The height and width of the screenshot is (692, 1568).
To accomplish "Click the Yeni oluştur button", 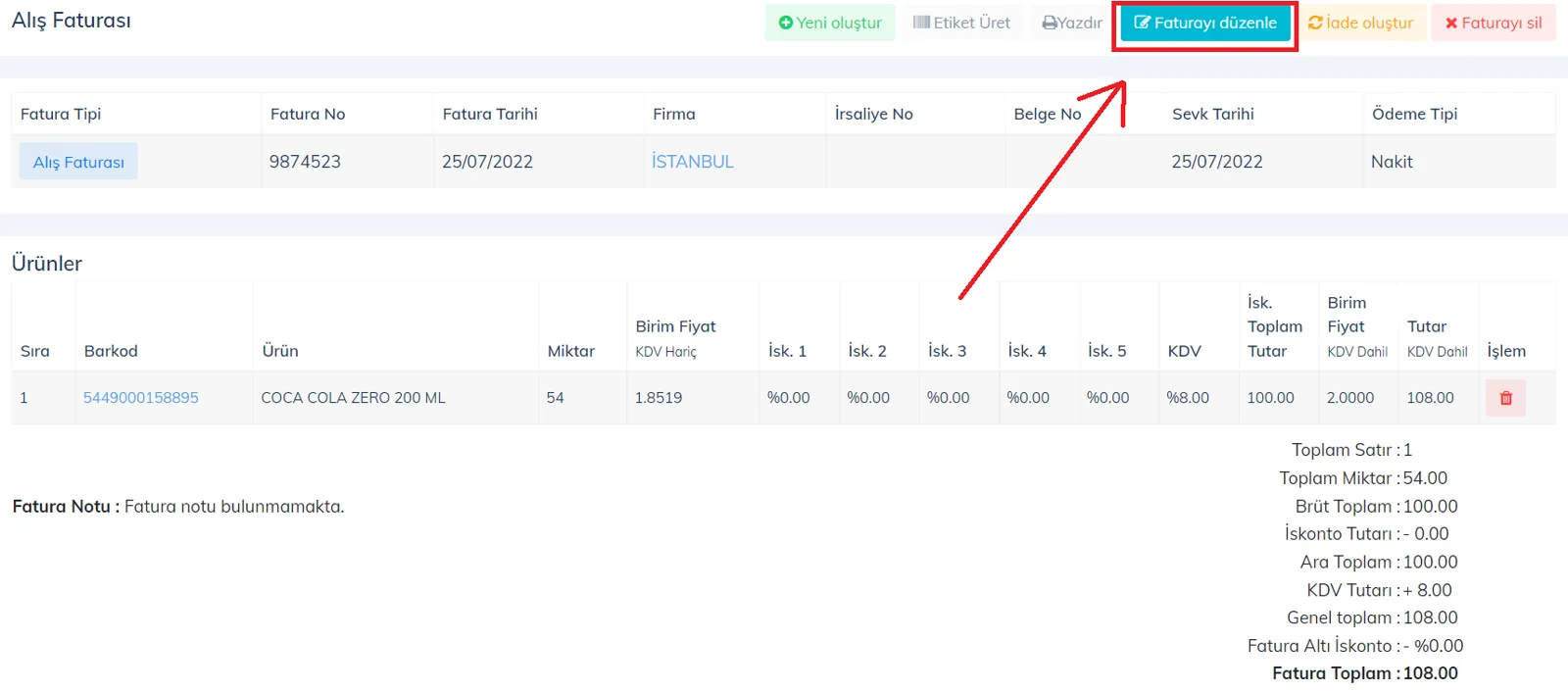I will [830, 23].
